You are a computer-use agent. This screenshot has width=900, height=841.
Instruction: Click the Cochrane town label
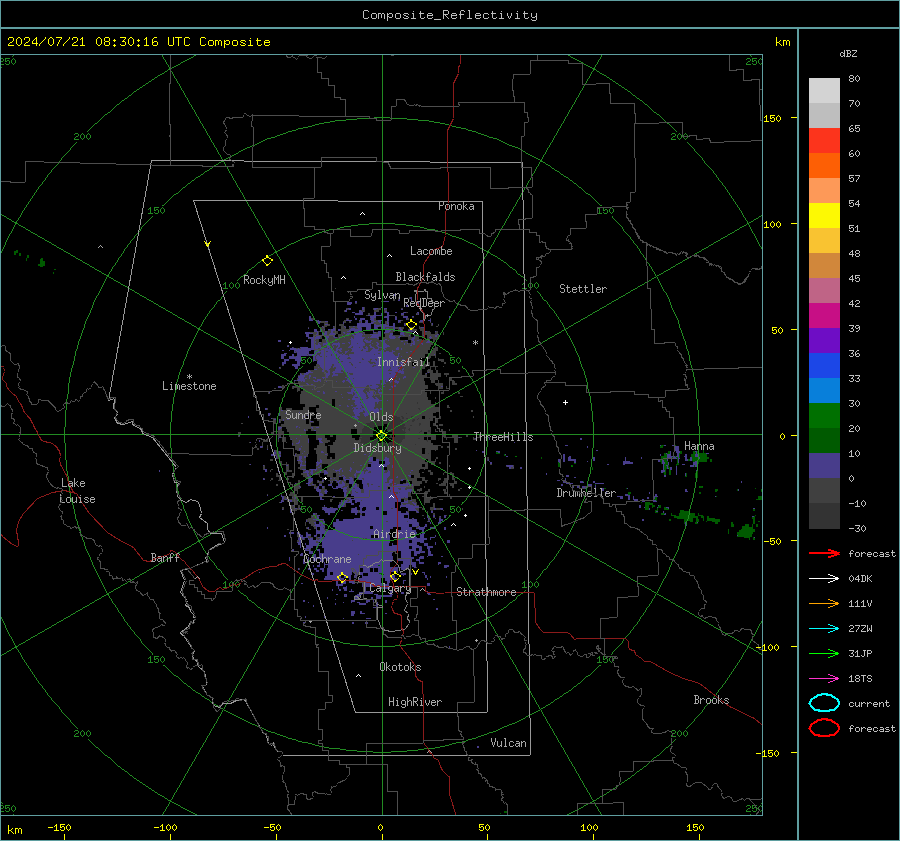[327, 559]
